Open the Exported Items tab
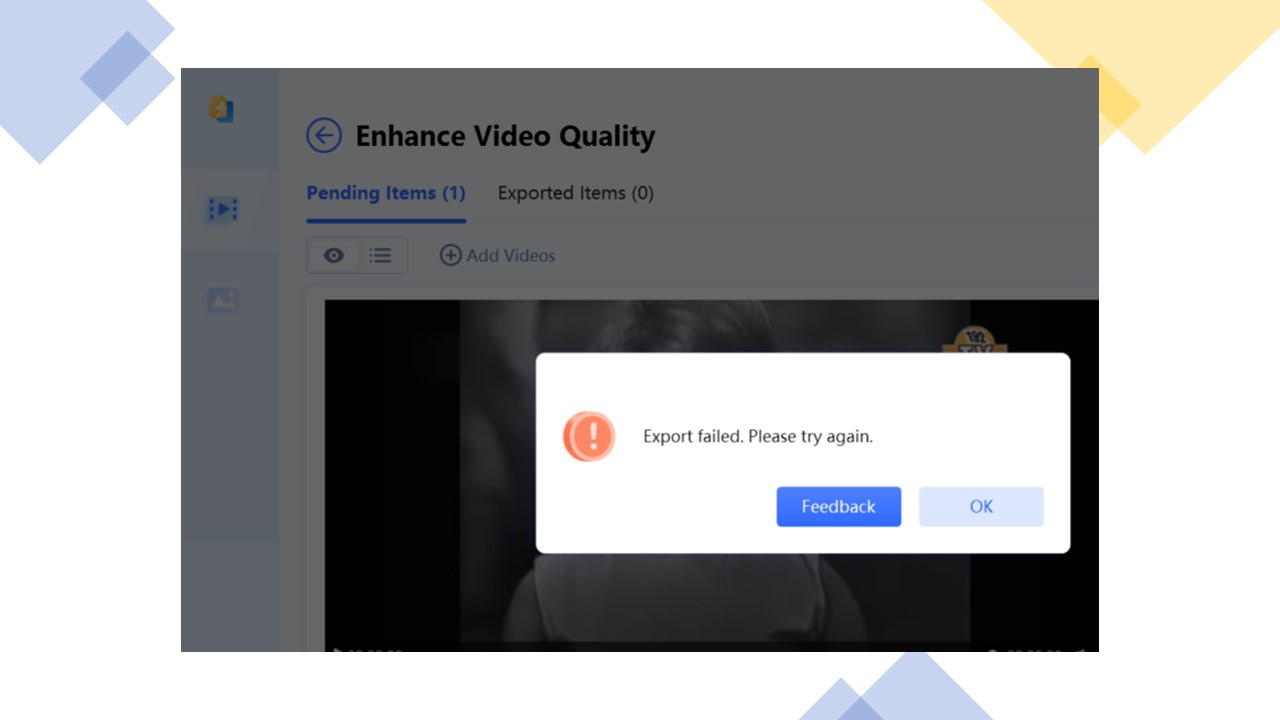The height and width of the screenshot is (720, 1280). pyautogui.click(x=575, y=193)
